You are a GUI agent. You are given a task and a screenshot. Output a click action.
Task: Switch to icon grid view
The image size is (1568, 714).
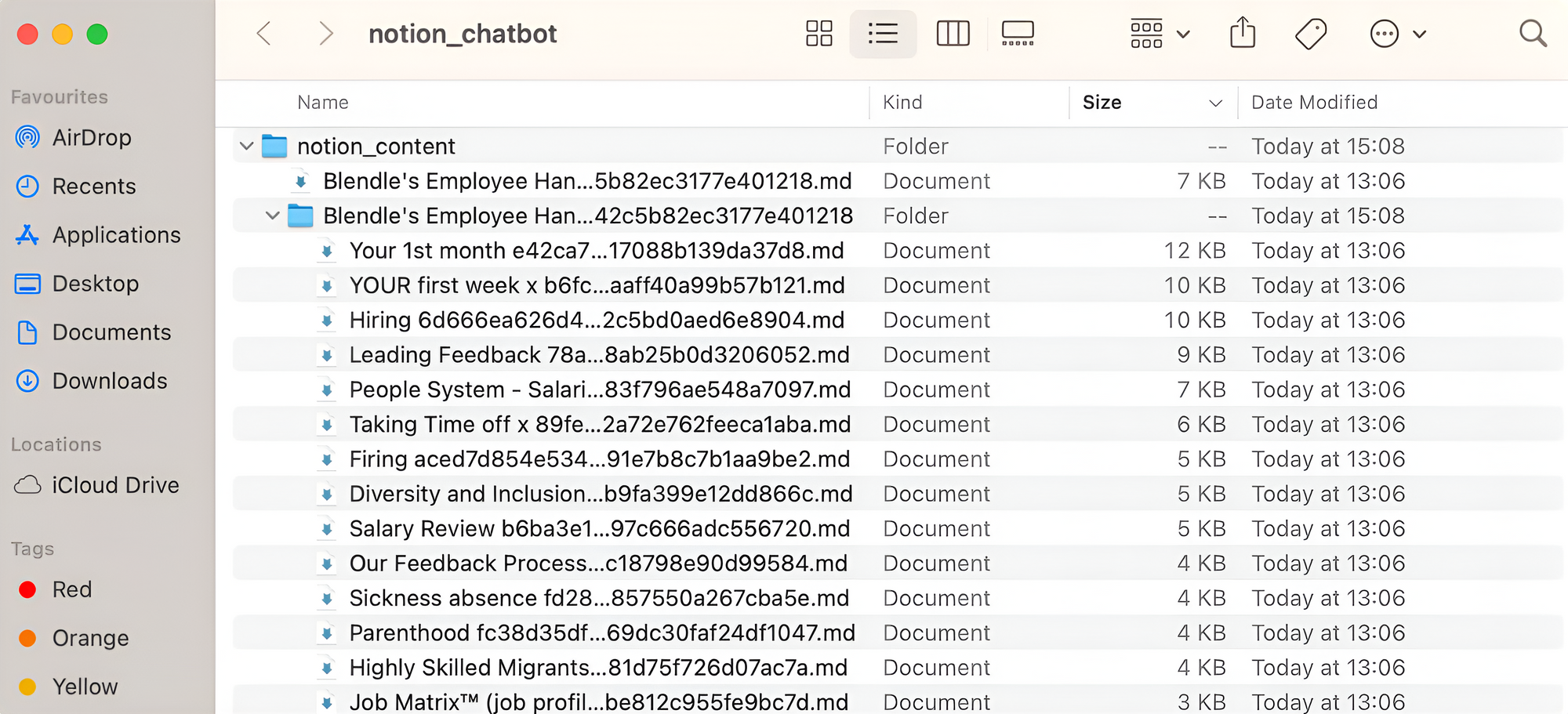[x=818, y=33]
